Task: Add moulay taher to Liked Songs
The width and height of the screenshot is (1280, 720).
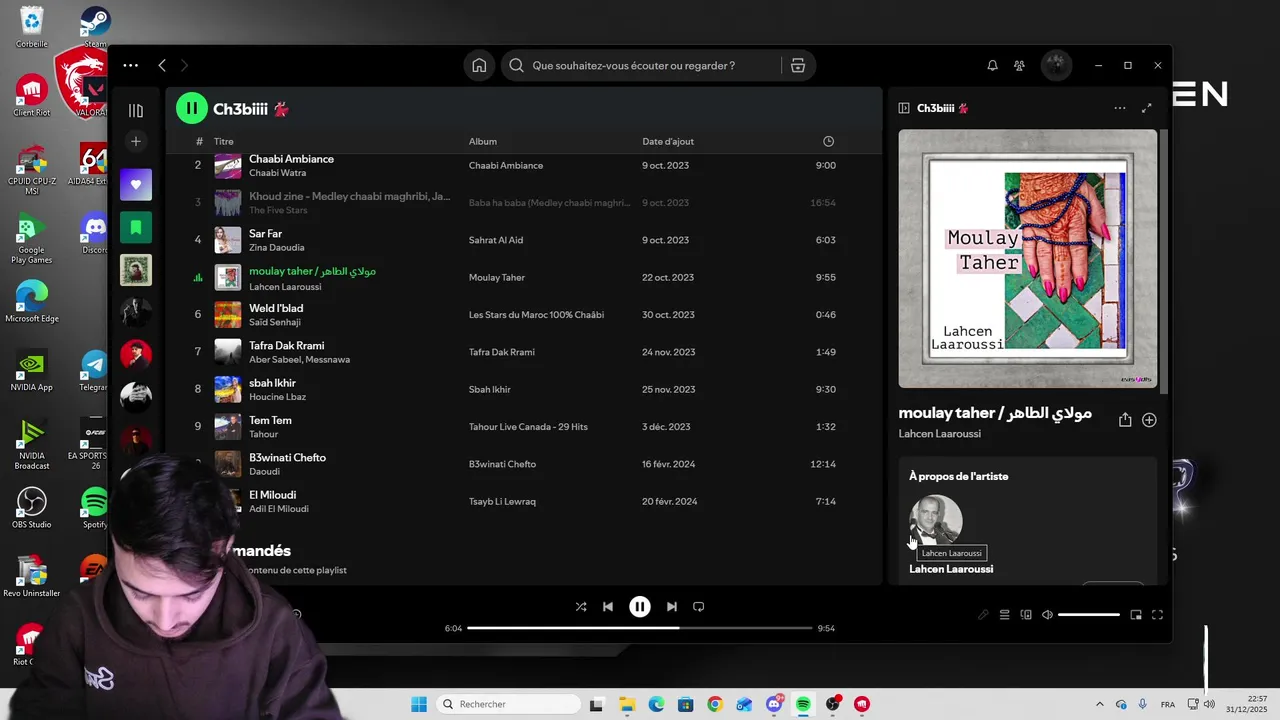Action: pos(1149,420)
